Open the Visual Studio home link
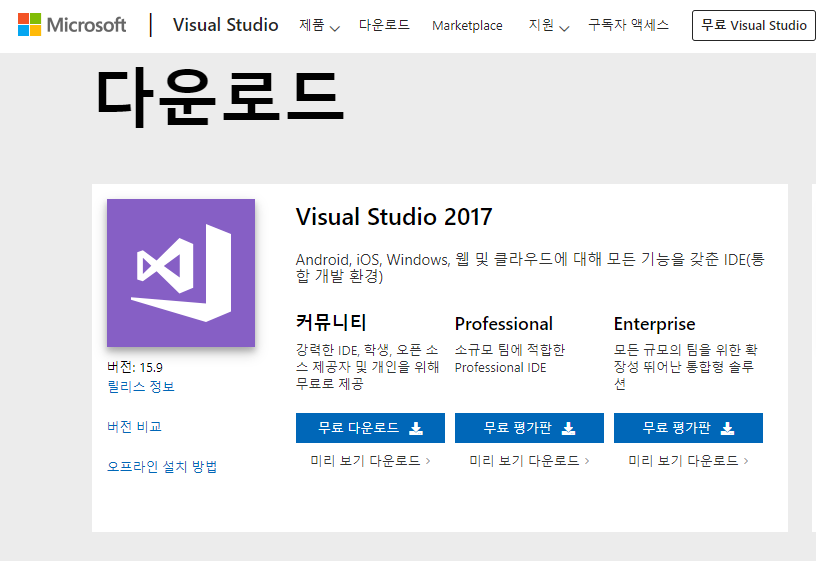The image size is (816, 561). point(225,24)
